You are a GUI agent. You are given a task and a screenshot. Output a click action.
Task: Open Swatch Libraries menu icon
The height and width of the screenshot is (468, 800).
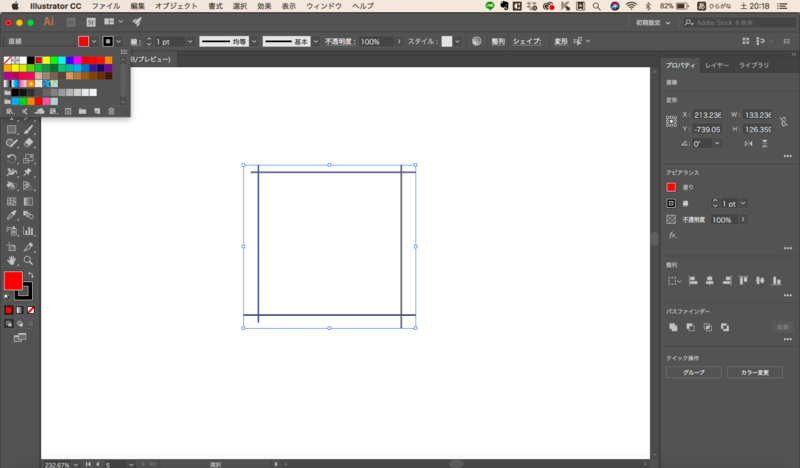click(x=10, y=111)
